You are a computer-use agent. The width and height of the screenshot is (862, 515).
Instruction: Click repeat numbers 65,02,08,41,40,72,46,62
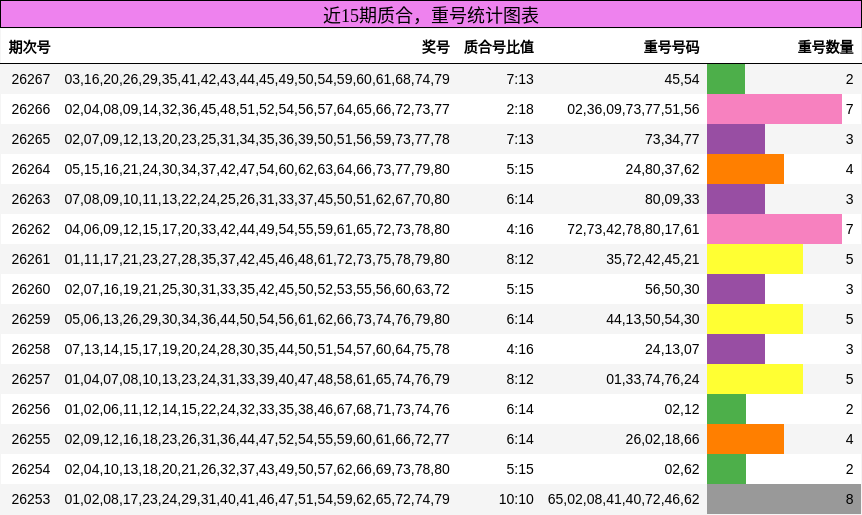623,499
